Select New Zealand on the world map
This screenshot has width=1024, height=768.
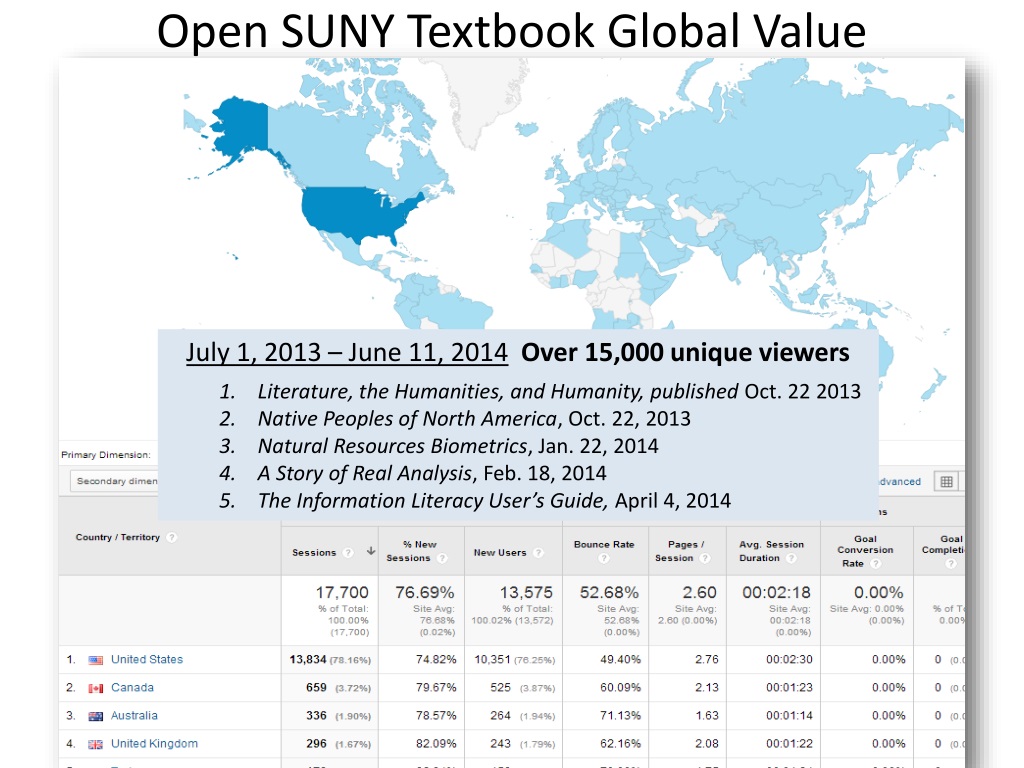tap(933, 385)
